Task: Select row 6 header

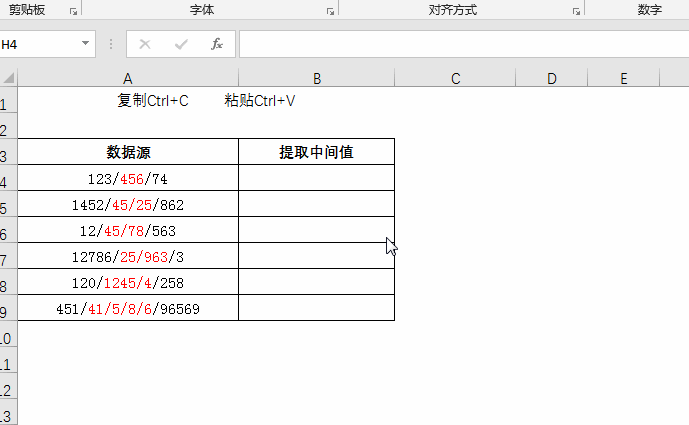Action: coord(8,229)
